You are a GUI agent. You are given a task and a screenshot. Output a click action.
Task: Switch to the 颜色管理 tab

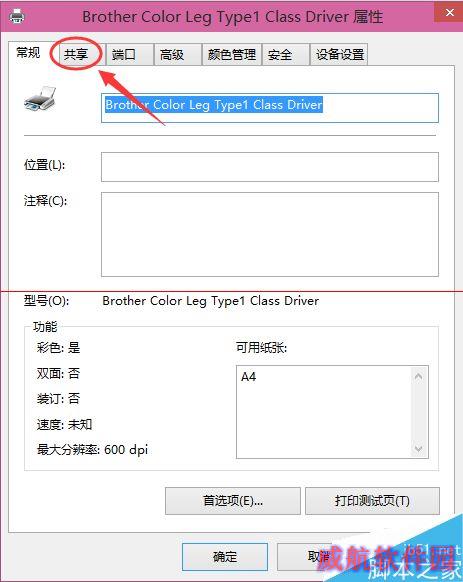coord(232,55)
